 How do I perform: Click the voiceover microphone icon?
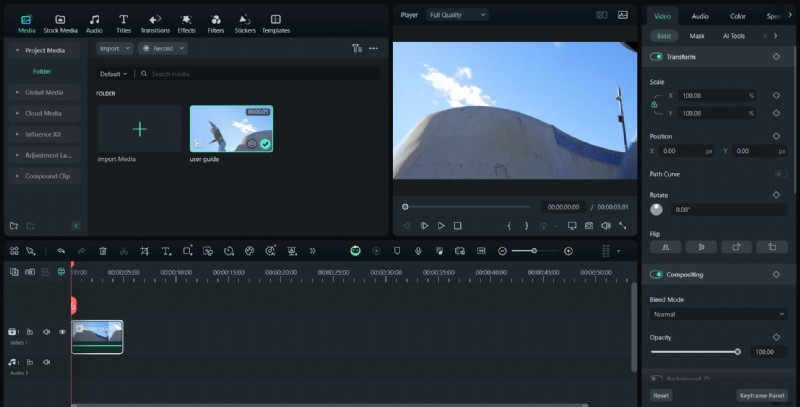point(418,251)
